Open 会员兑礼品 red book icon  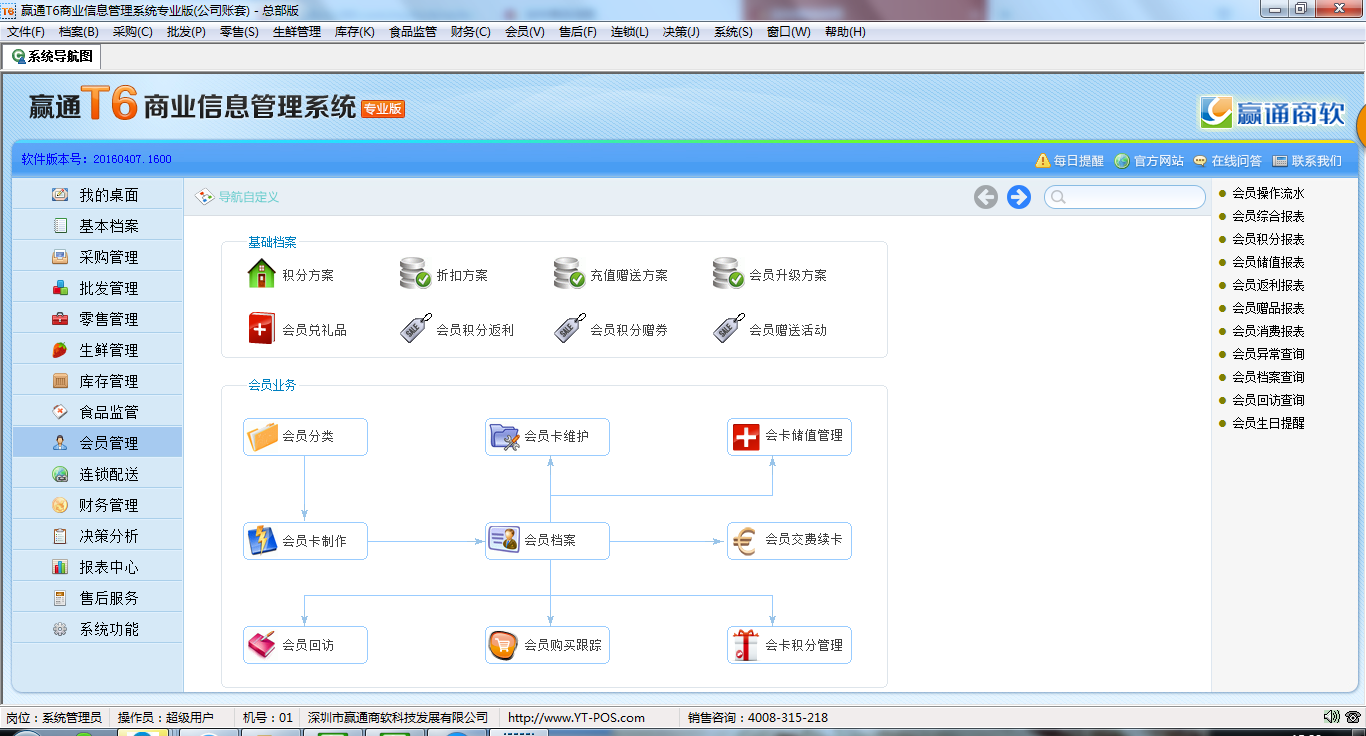coord(261,329)
